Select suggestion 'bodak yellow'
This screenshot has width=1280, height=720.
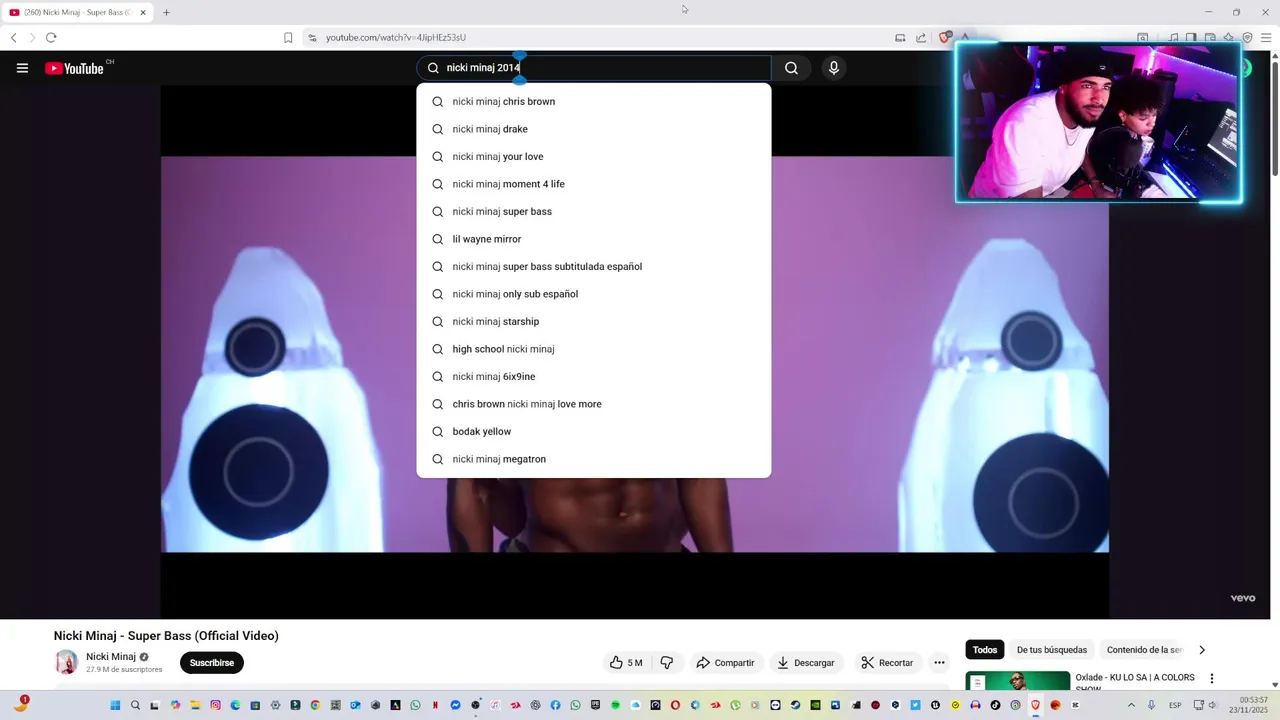pyautogui.click(x=594, y=431)
